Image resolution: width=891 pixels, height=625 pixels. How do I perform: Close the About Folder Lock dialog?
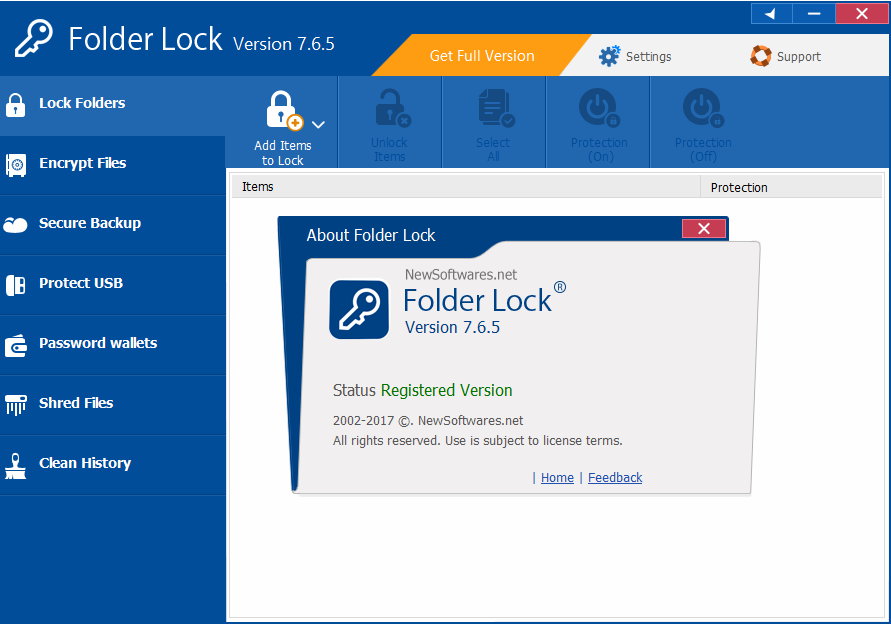click(x=703, y=228)
